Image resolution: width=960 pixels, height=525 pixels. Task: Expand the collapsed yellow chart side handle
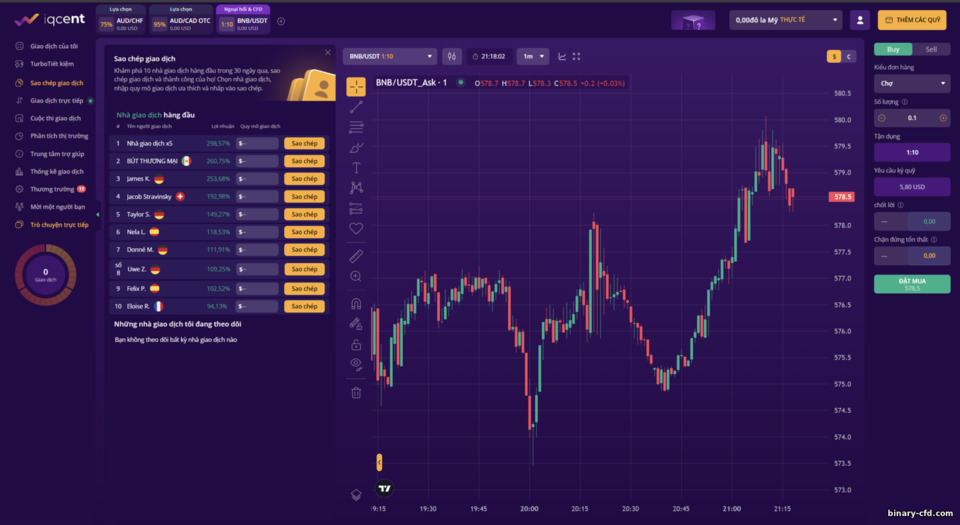[379, 462]
